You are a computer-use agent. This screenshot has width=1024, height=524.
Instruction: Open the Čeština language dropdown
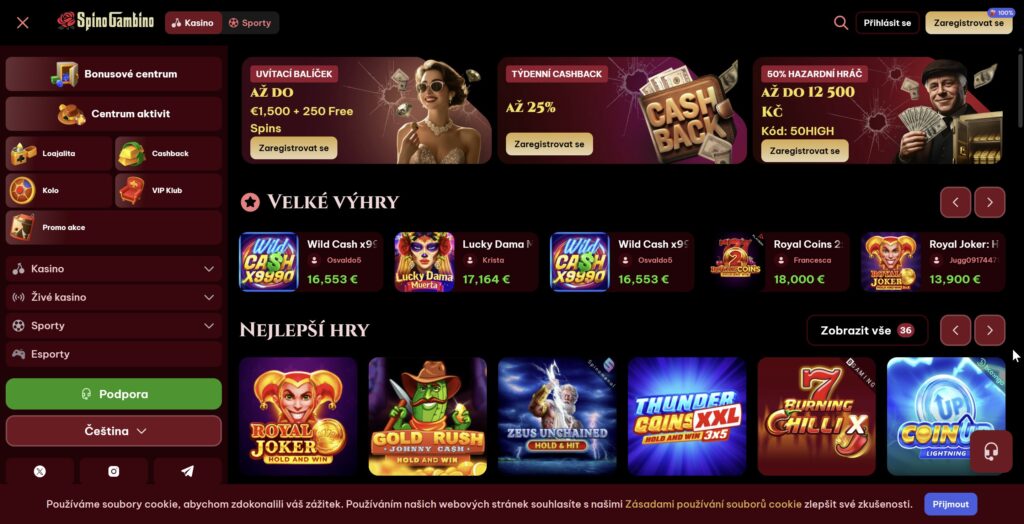(114, 431)
